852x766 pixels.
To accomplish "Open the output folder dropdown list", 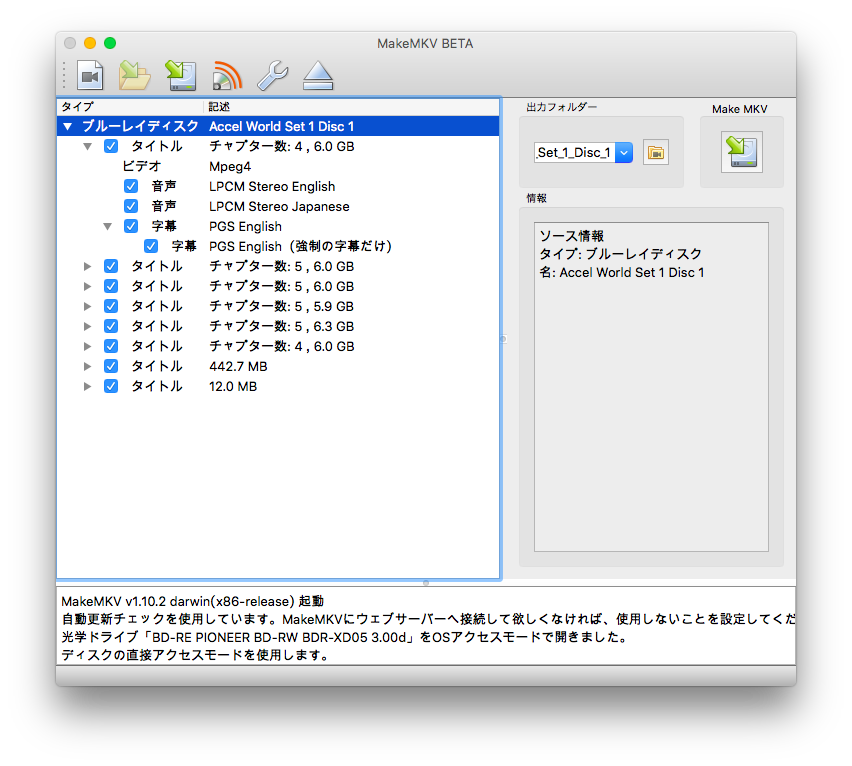I will coord(624,153).
